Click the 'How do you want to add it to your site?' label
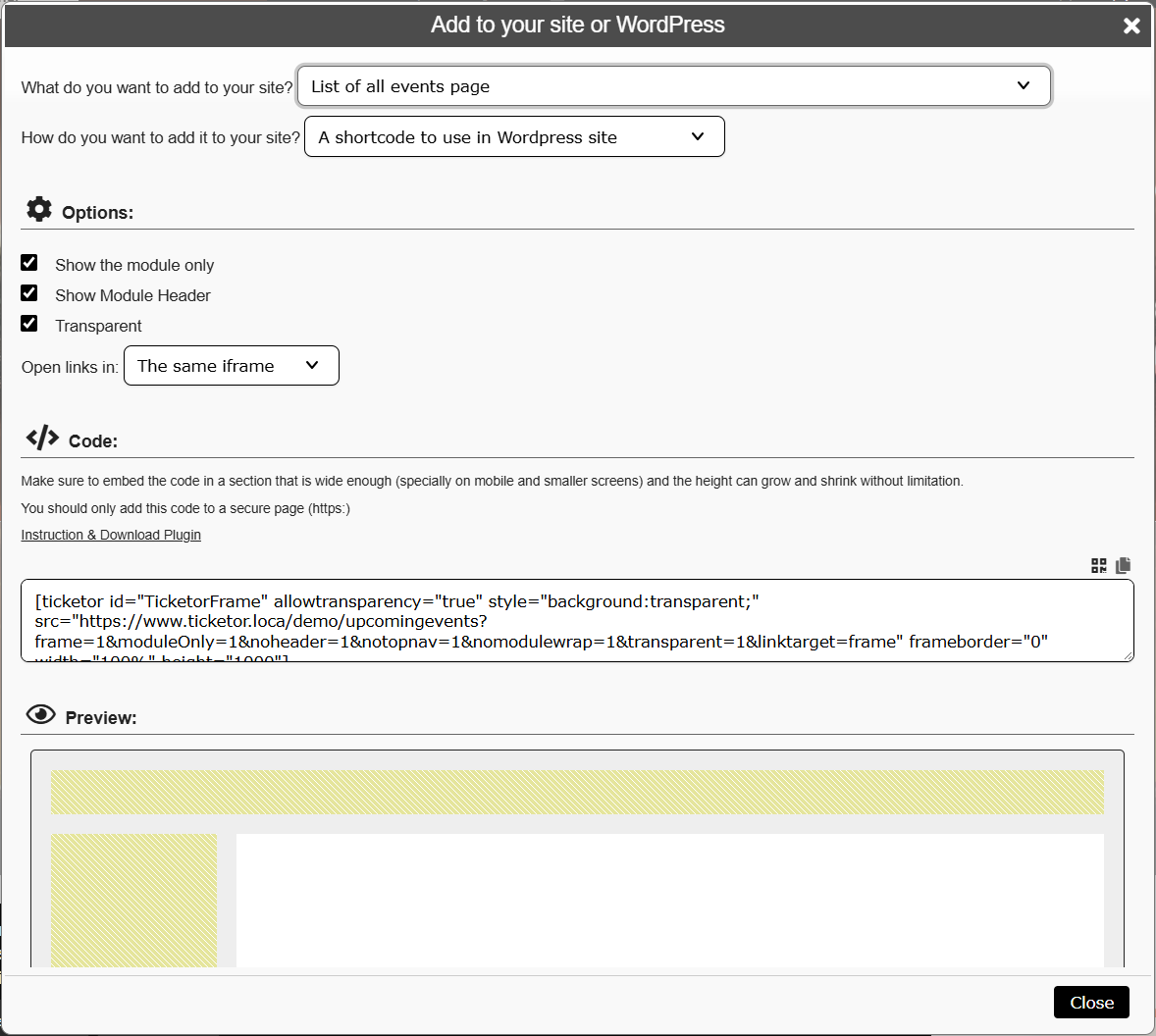Viewport: 1156px width, 1036px height. tap(161, 137)
